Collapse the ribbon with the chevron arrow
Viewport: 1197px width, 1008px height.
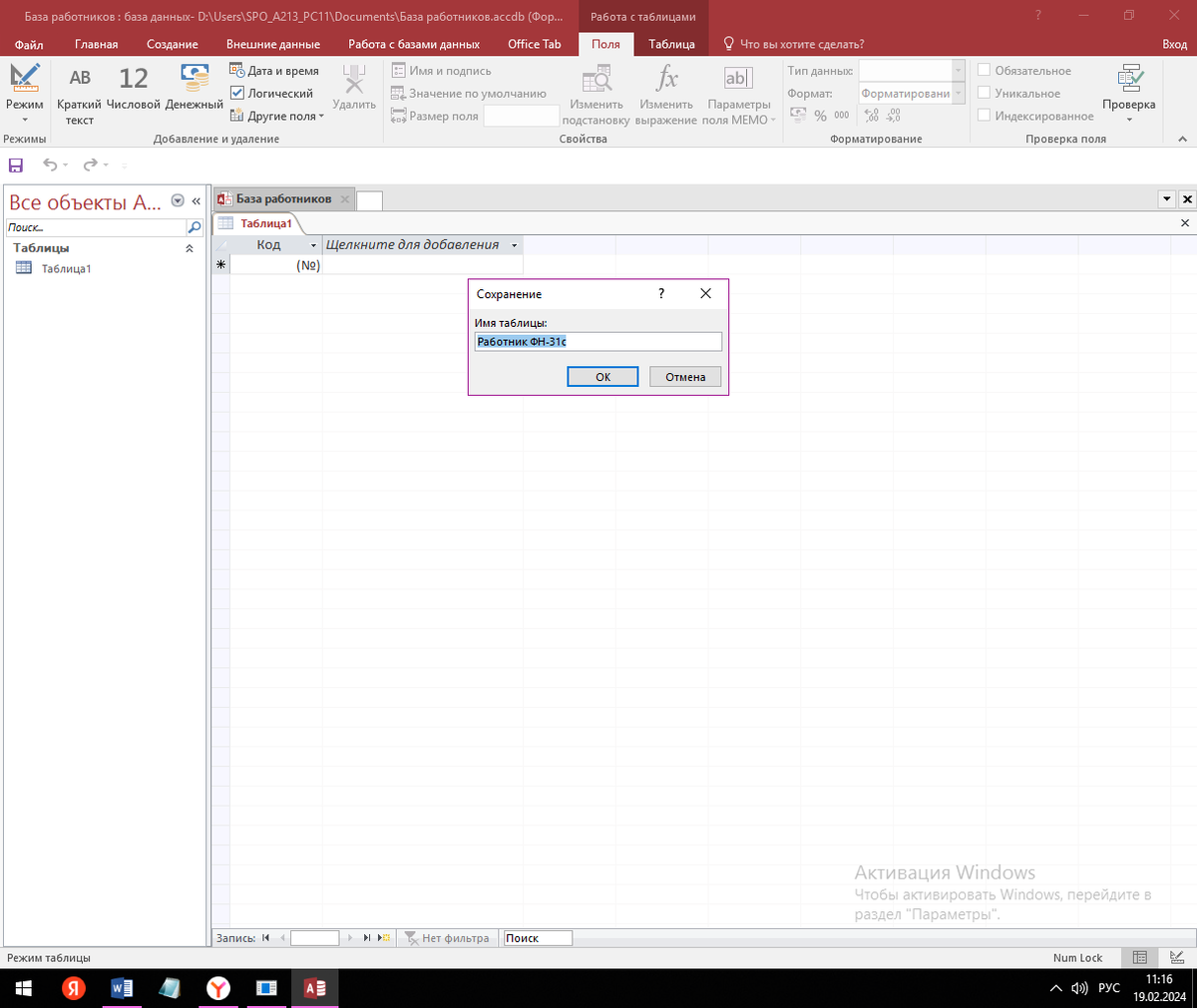1183,139
